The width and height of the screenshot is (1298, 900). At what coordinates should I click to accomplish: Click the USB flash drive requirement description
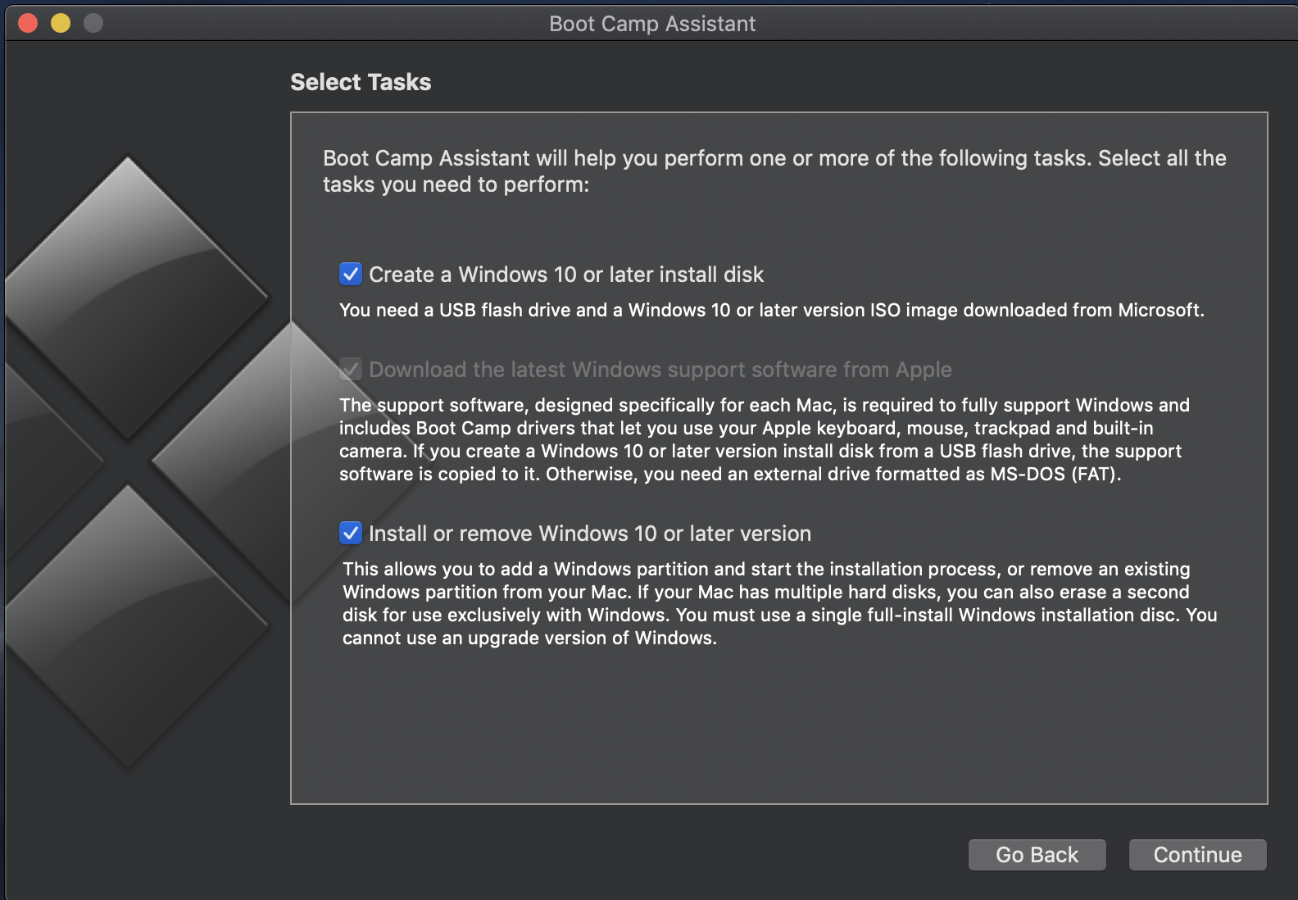click(771, 310)
